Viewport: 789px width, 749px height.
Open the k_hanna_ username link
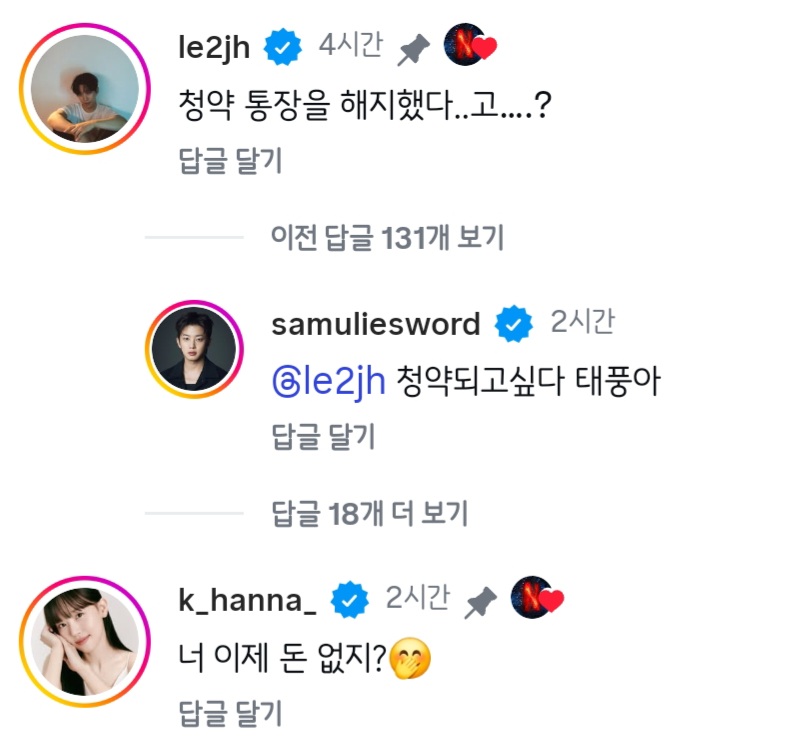click(248, 601)
